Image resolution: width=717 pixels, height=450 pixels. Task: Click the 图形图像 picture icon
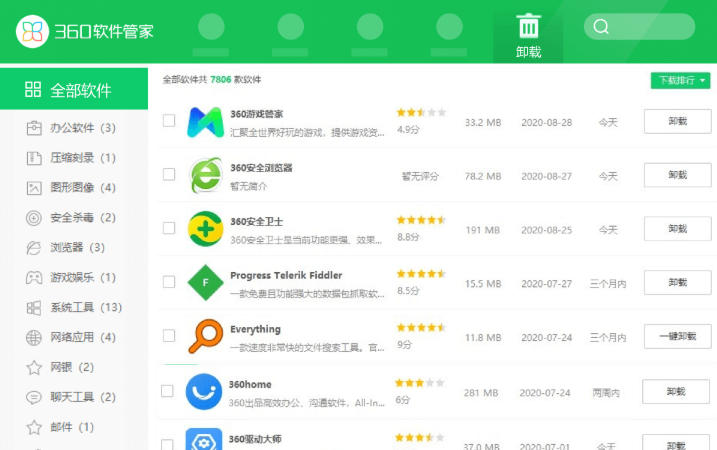click(34, 188)
